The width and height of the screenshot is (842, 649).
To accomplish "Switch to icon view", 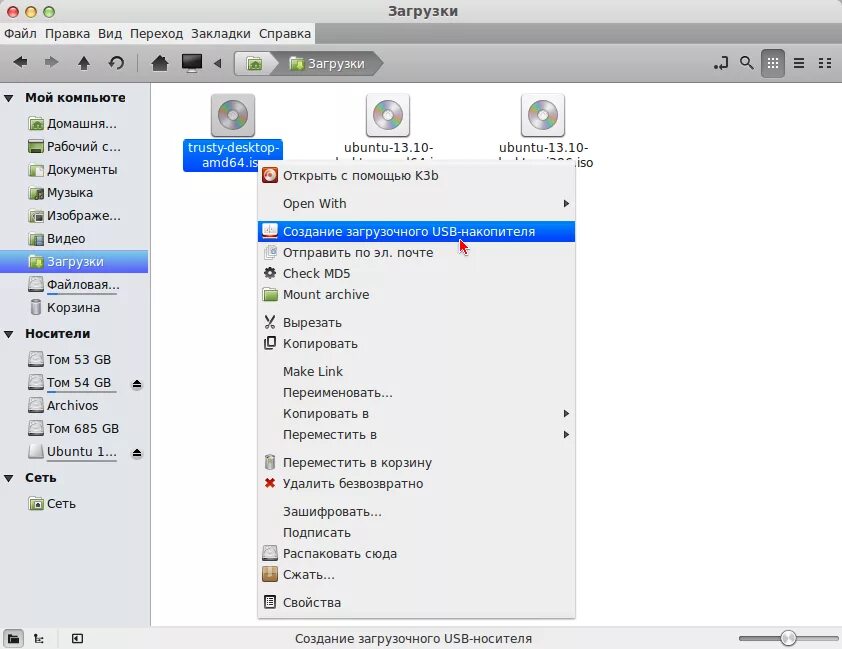I will [773, 63].
